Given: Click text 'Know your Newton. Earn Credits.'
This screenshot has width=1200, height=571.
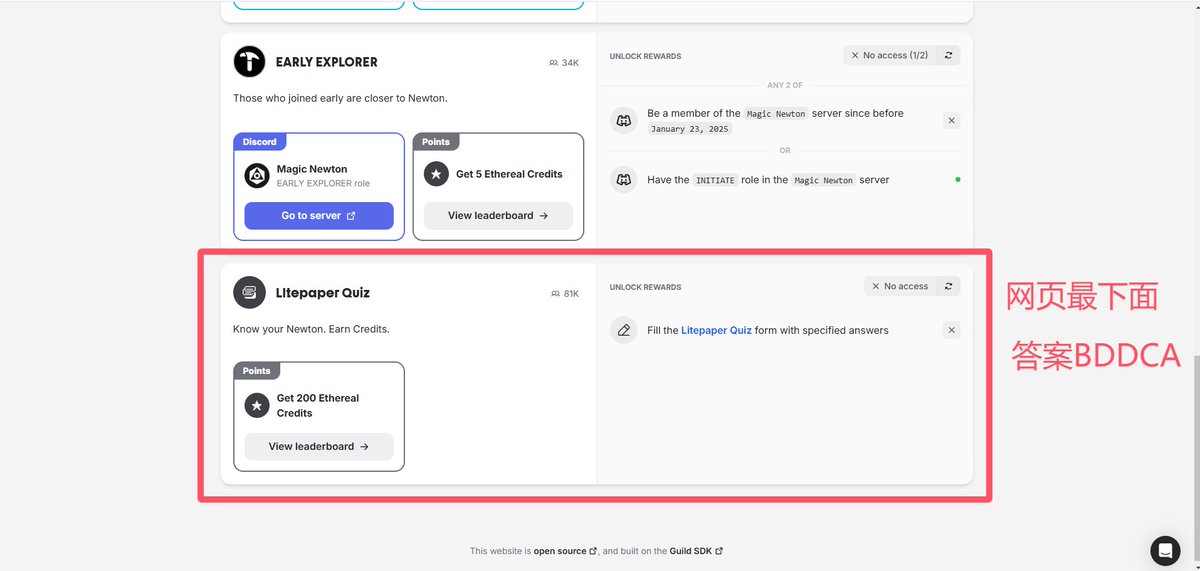Looking at the screenshot, I should (311, 329).
